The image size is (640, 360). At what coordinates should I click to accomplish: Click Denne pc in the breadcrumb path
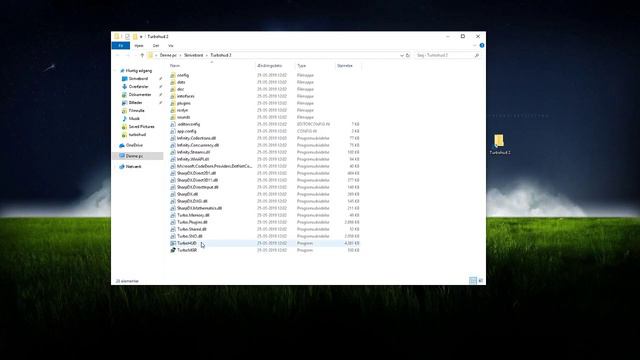[168, 55]
